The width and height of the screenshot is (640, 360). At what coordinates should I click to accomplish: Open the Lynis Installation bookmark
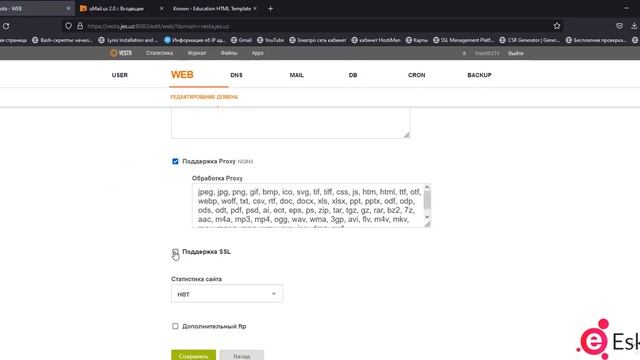click(129, 40)
